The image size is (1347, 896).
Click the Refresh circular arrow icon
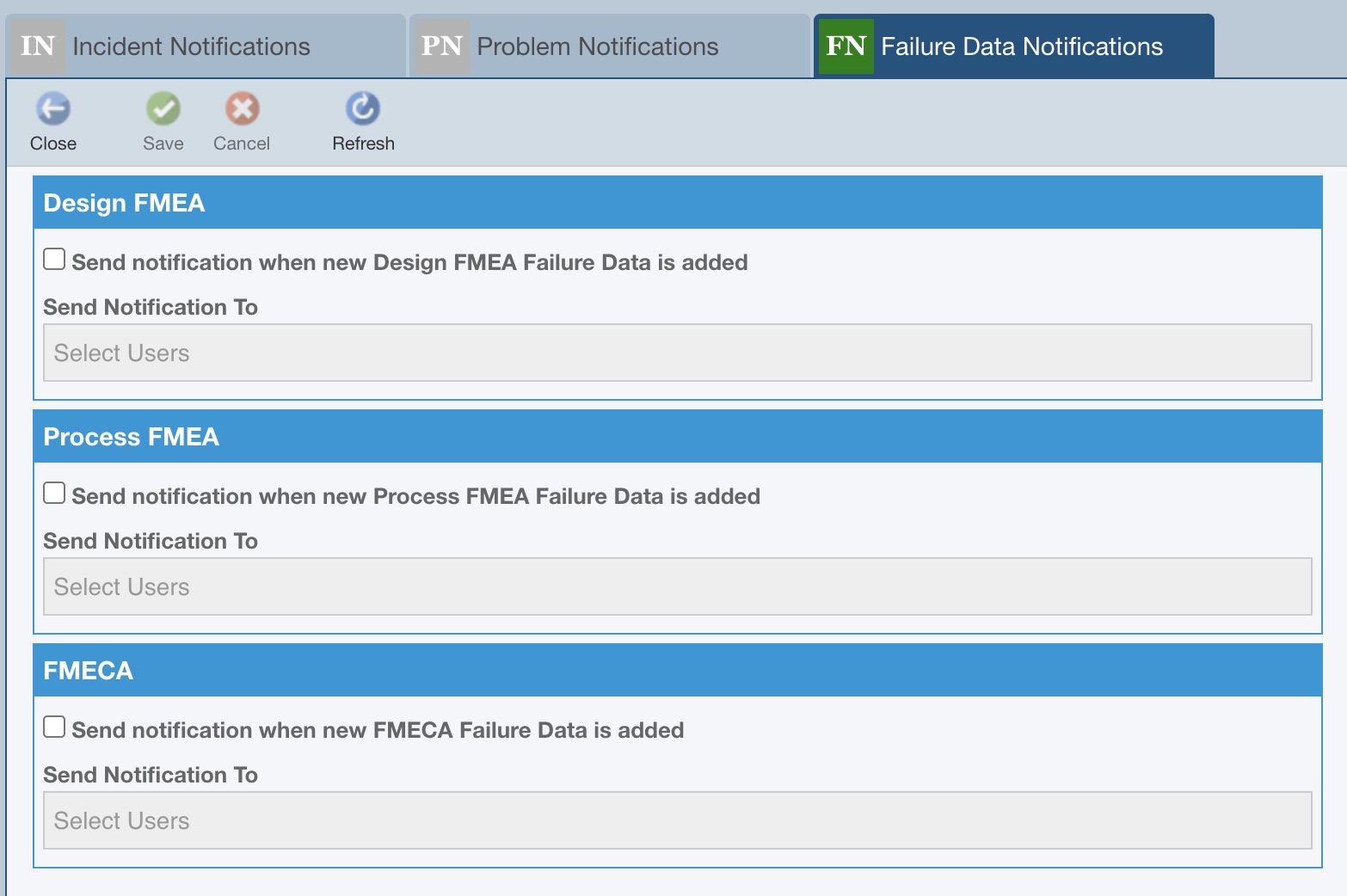(x=363, y=109)
